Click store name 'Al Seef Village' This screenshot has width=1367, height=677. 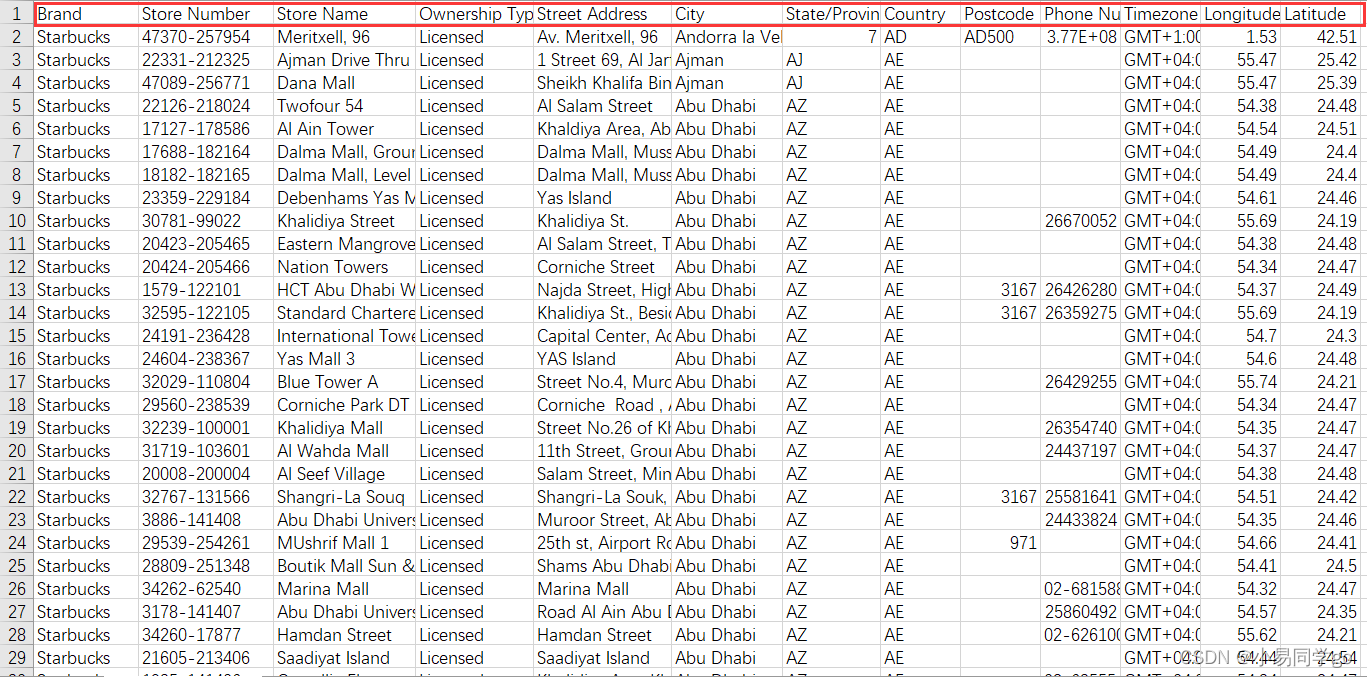click(x=345, y=474)
